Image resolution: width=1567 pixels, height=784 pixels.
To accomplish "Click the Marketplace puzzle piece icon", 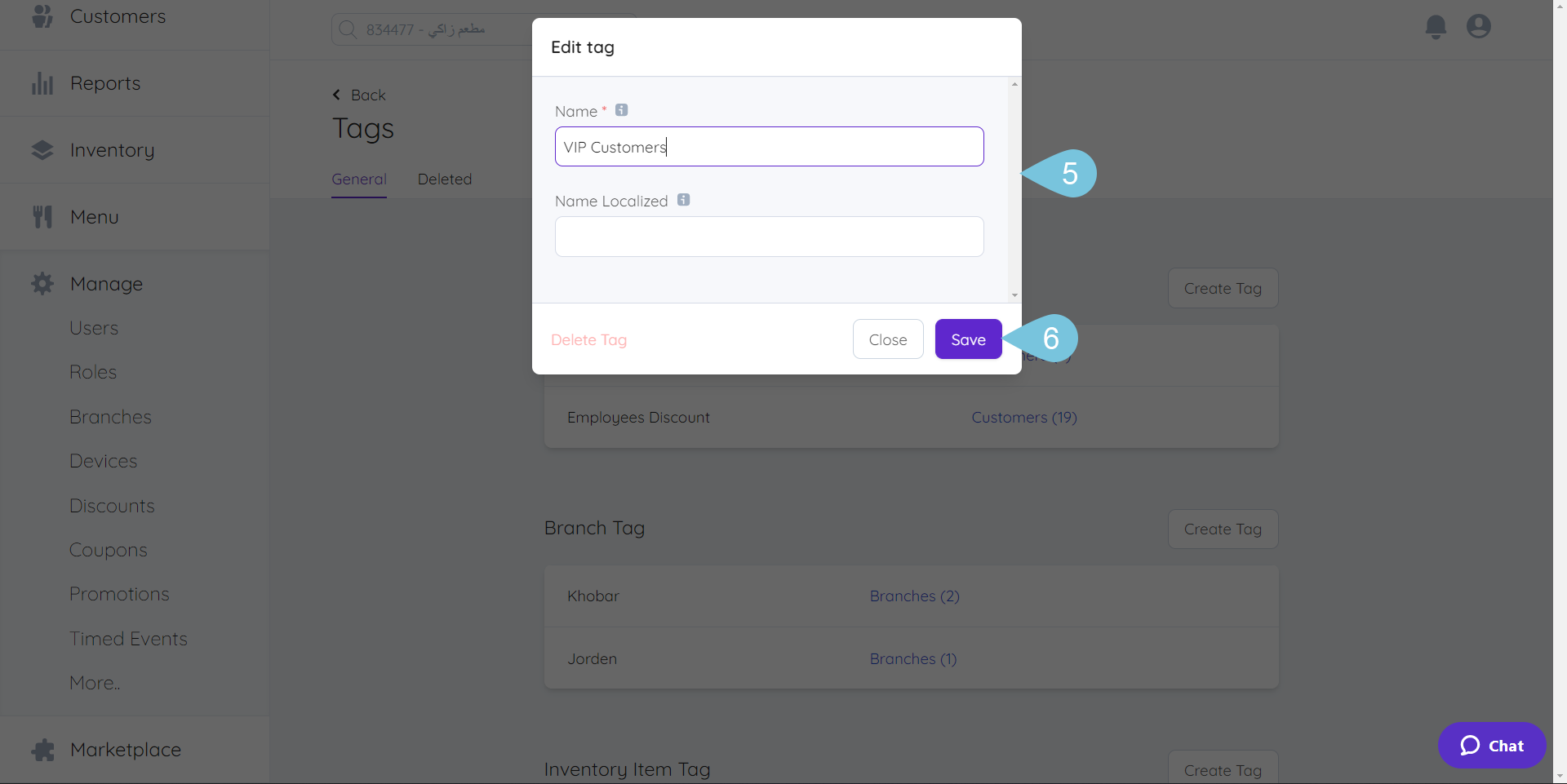I will pyautogui.click(x=42, y=750).
